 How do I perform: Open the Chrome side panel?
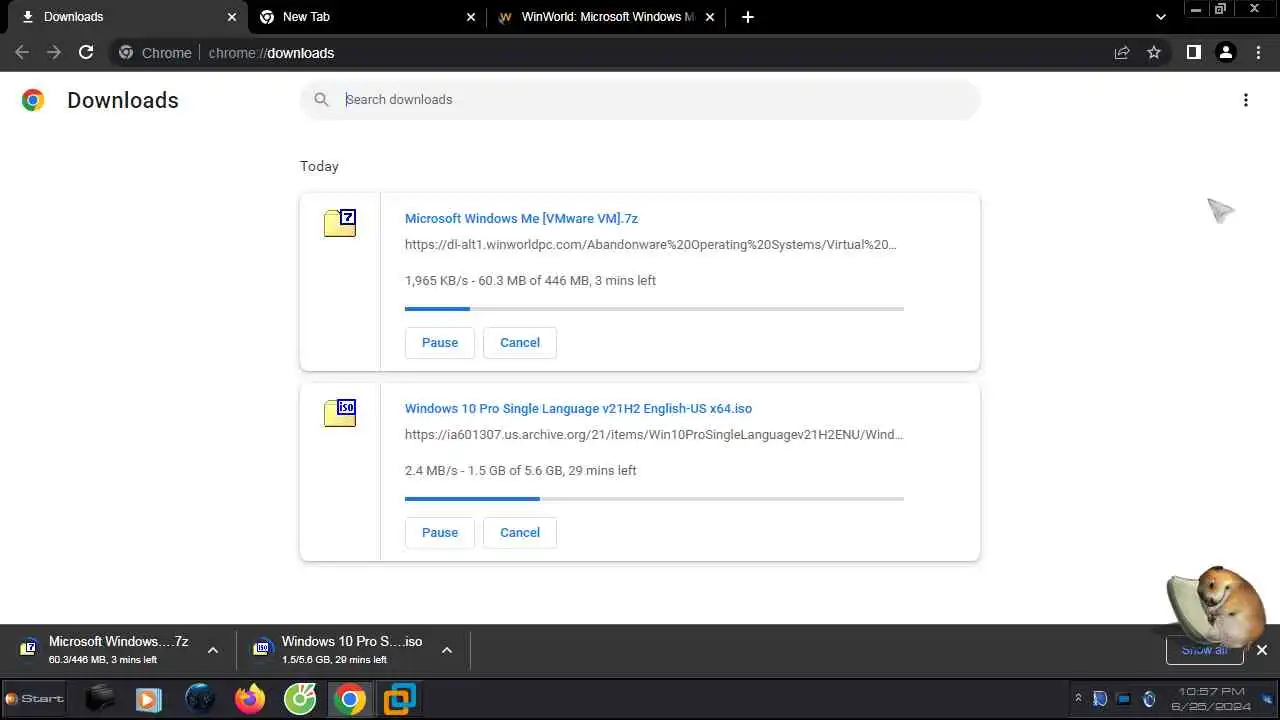point(1193,53)
